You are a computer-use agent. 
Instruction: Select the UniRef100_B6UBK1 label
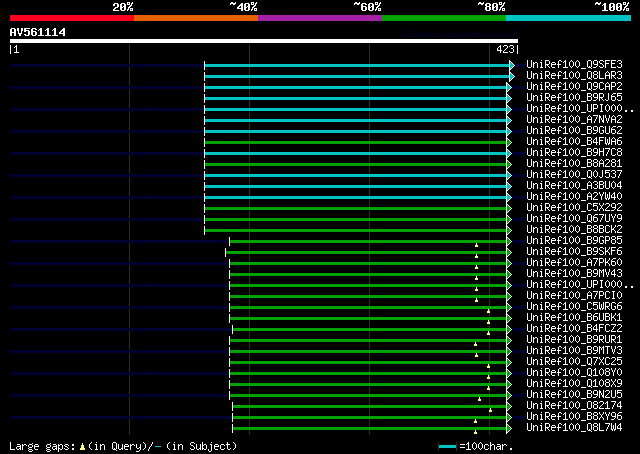click(574, 318)
